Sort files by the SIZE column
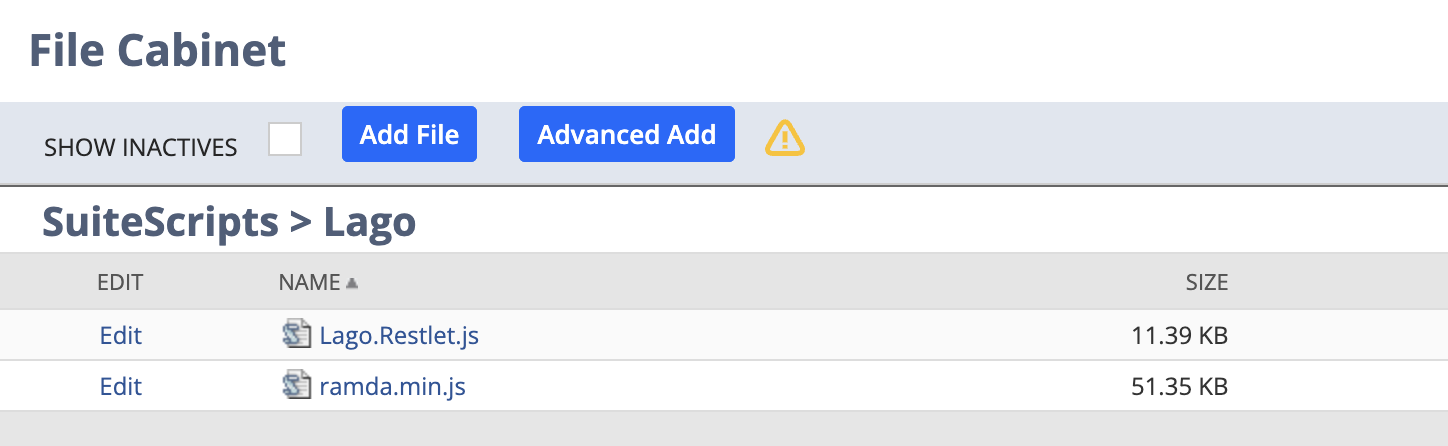The height and width of the screenshot is (446, 1448). click(1206, 283)
